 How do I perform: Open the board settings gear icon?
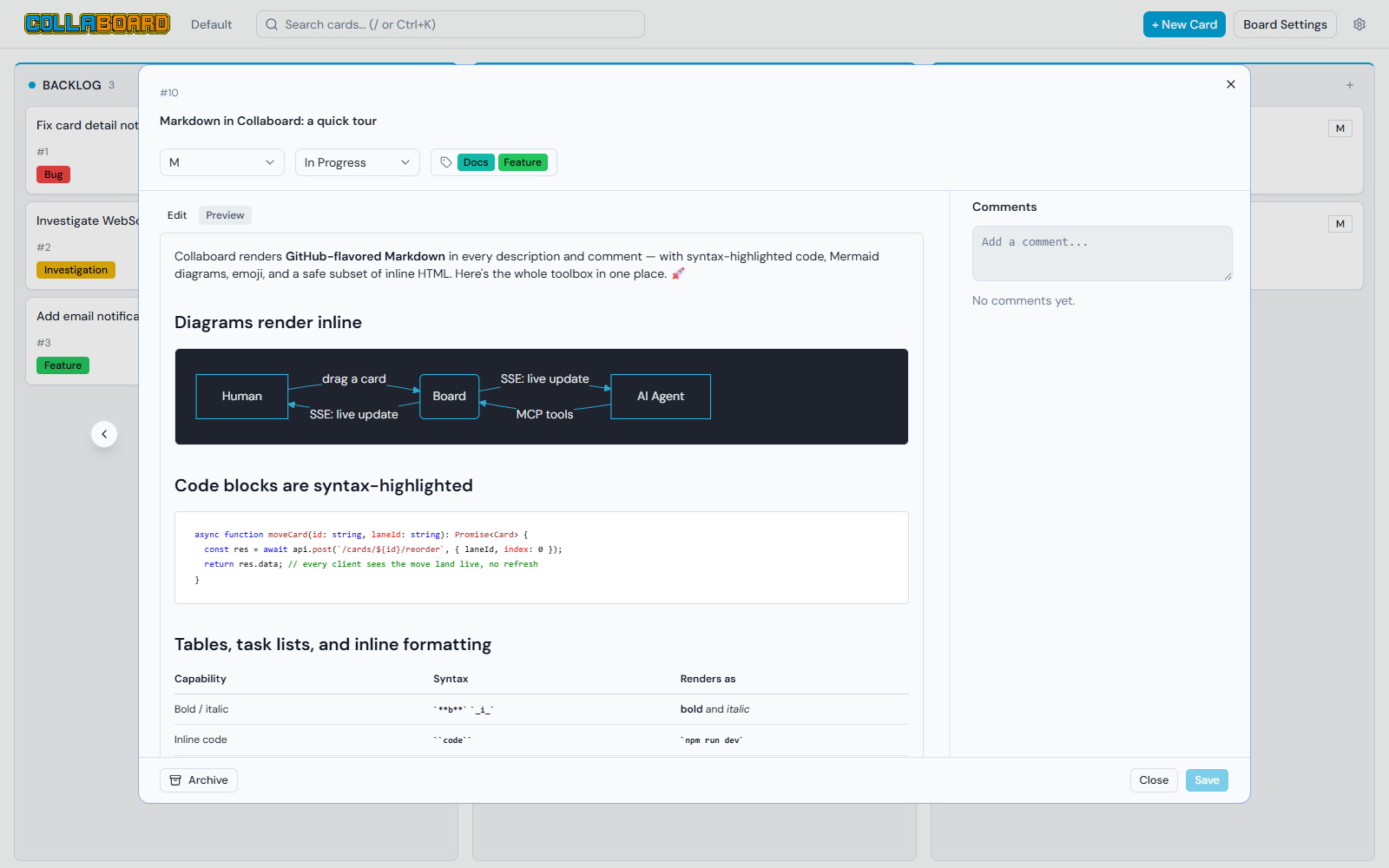tap(1359, 24)
